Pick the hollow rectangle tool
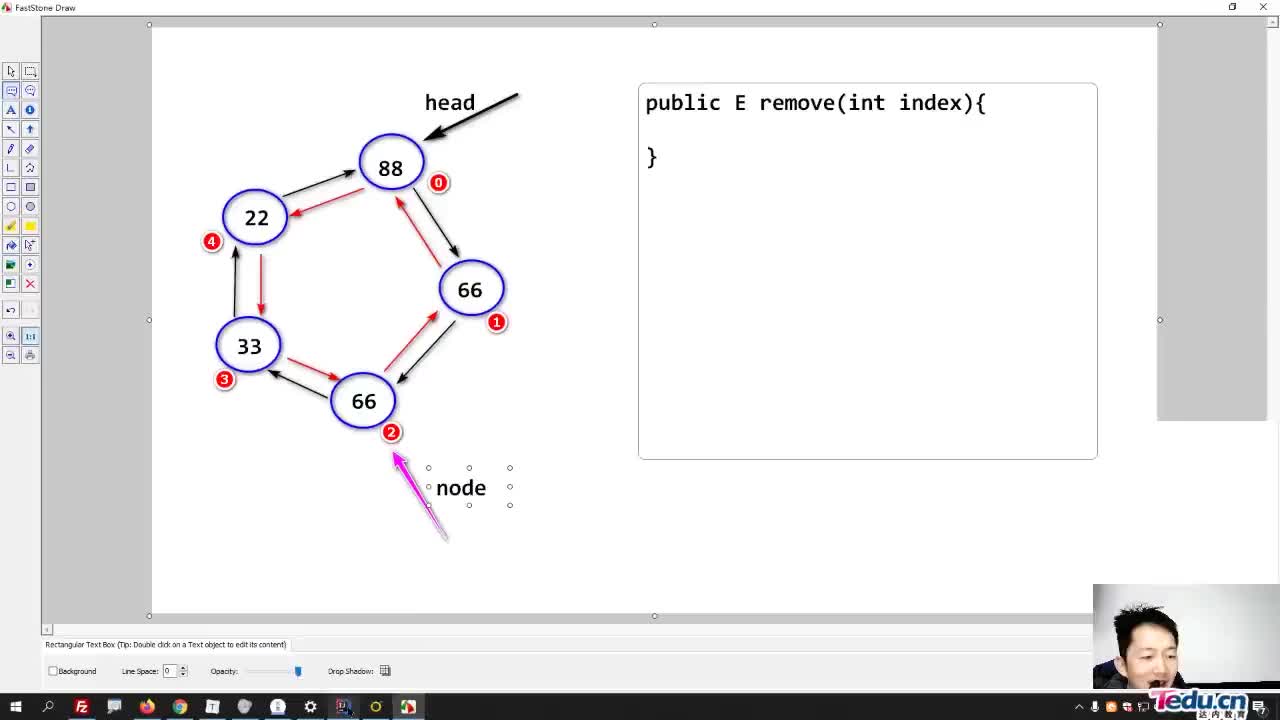The width and height of the screenshot is (1280, 720). pos(11,187)
